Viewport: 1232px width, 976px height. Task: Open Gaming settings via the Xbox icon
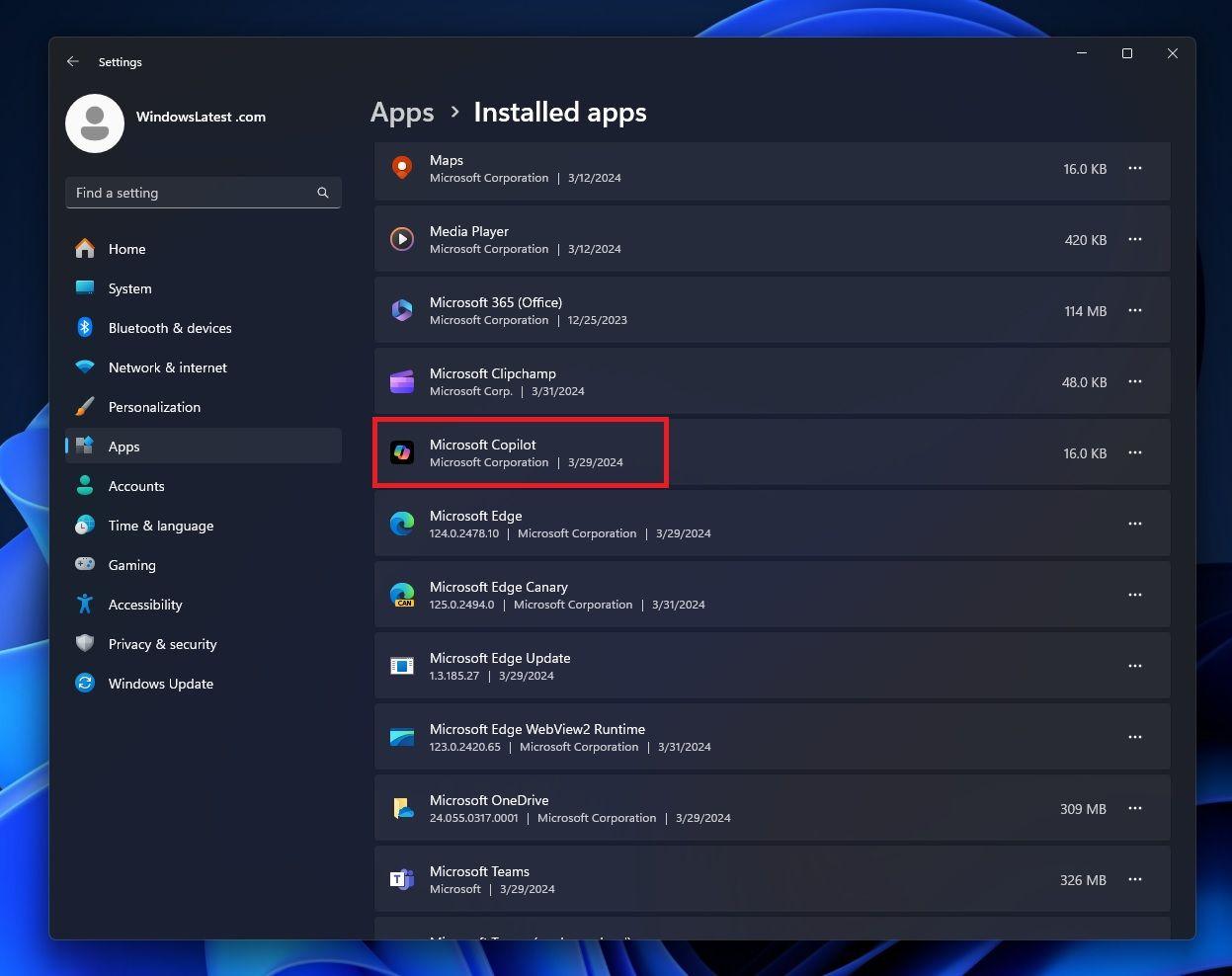pyautogui.click(x=86, y=565)
